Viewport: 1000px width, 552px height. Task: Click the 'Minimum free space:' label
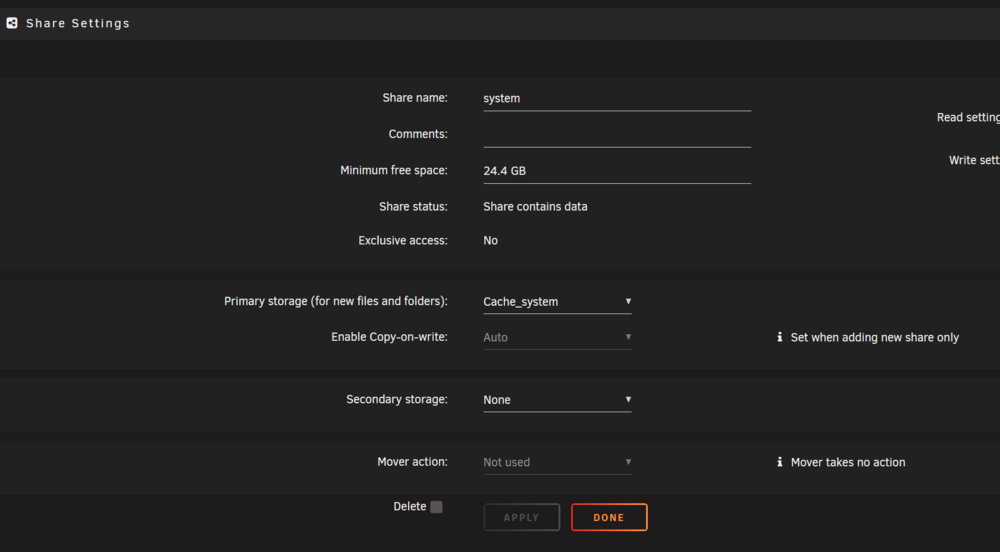pyautogui.click(x=393, y=170)
